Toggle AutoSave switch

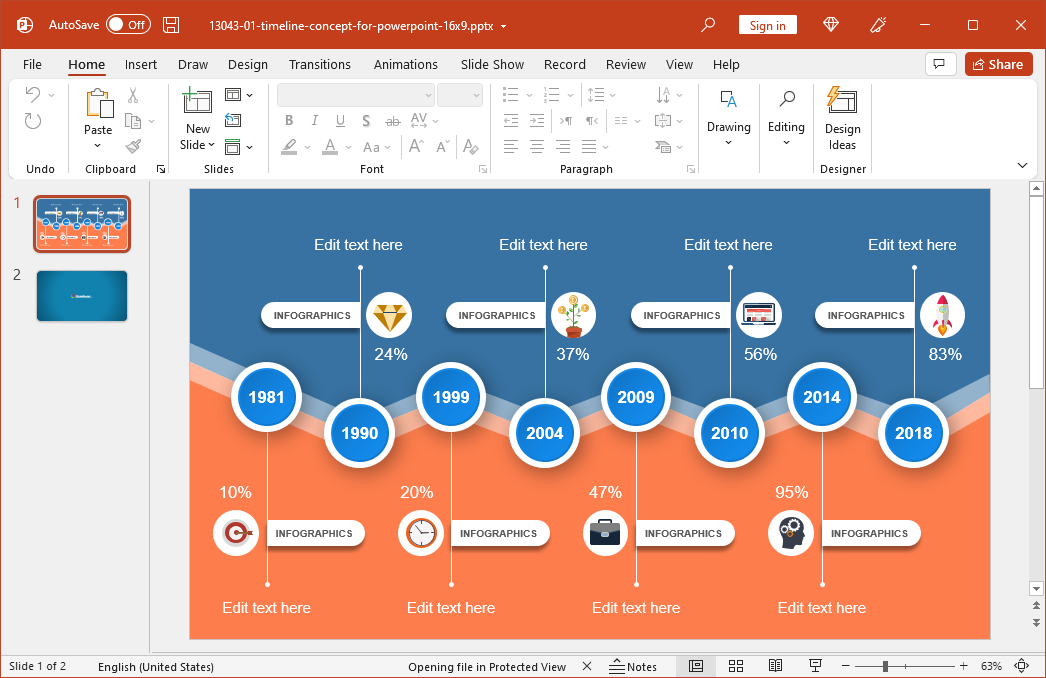[128, 25]
